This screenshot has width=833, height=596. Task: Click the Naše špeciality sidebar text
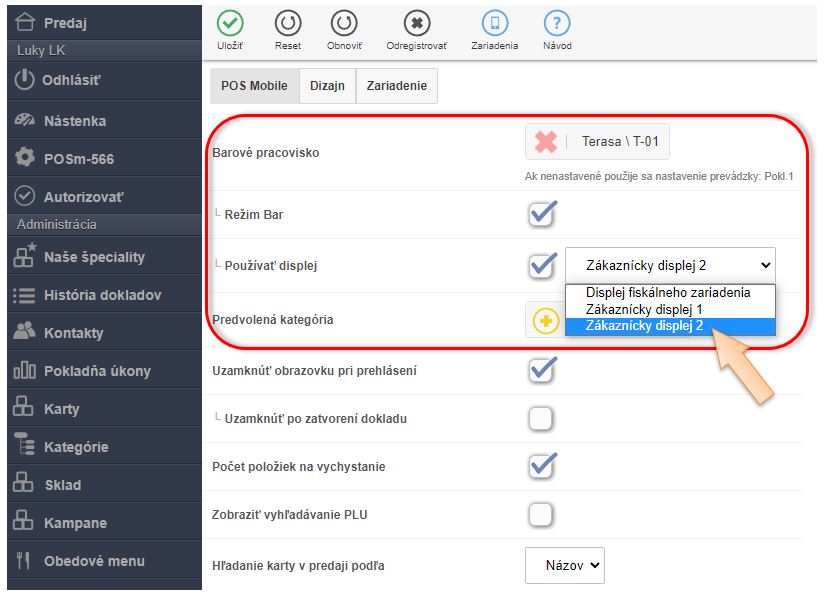[x=95, y=257]
